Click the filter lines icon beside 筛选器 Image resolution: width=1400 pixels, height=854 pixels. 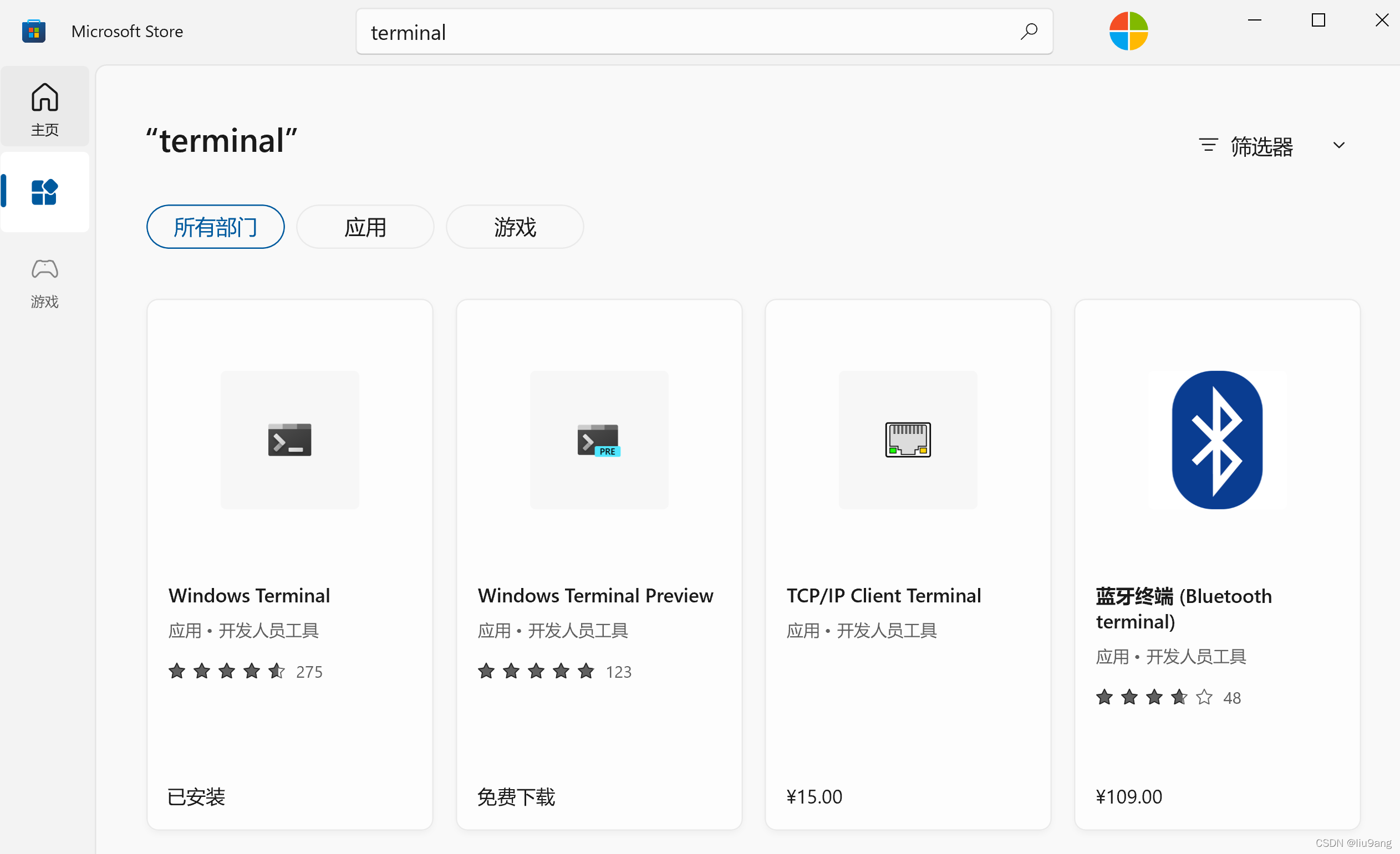[1208, 145]
